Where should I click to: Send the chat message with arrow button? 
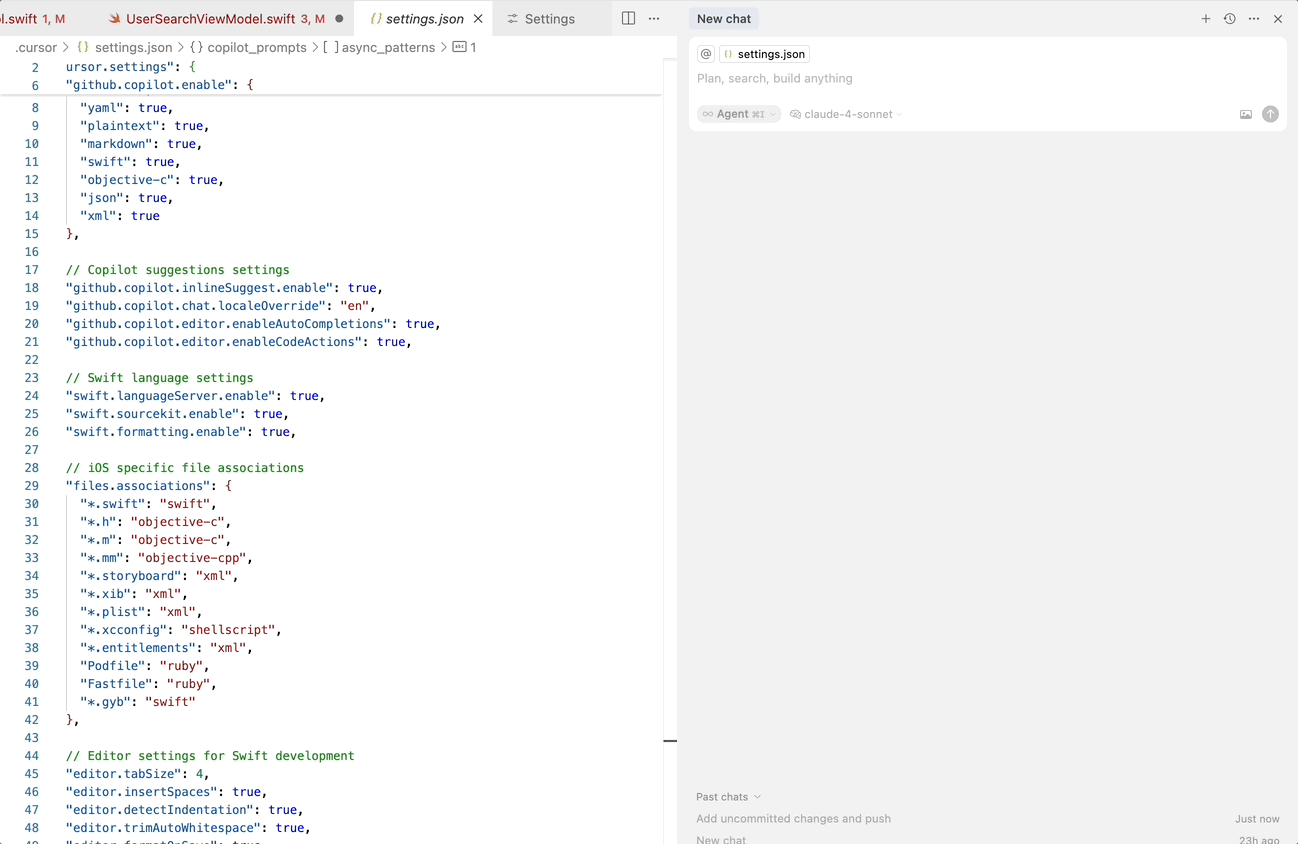point(1270,114)
